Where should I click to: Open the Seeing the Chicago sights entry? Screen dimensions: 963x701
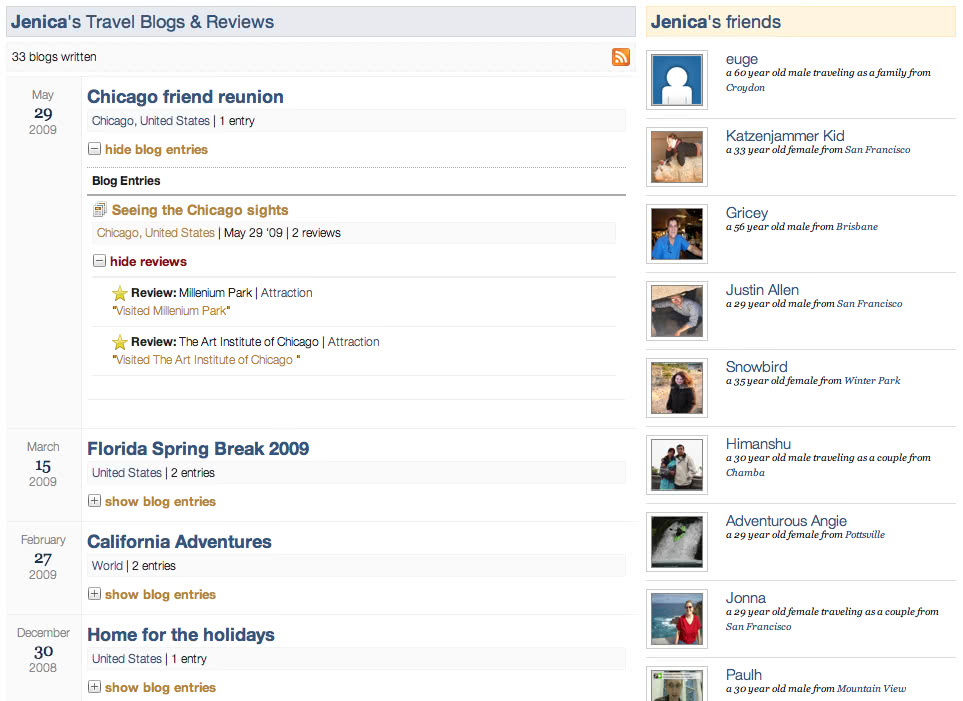pos(200,210)
